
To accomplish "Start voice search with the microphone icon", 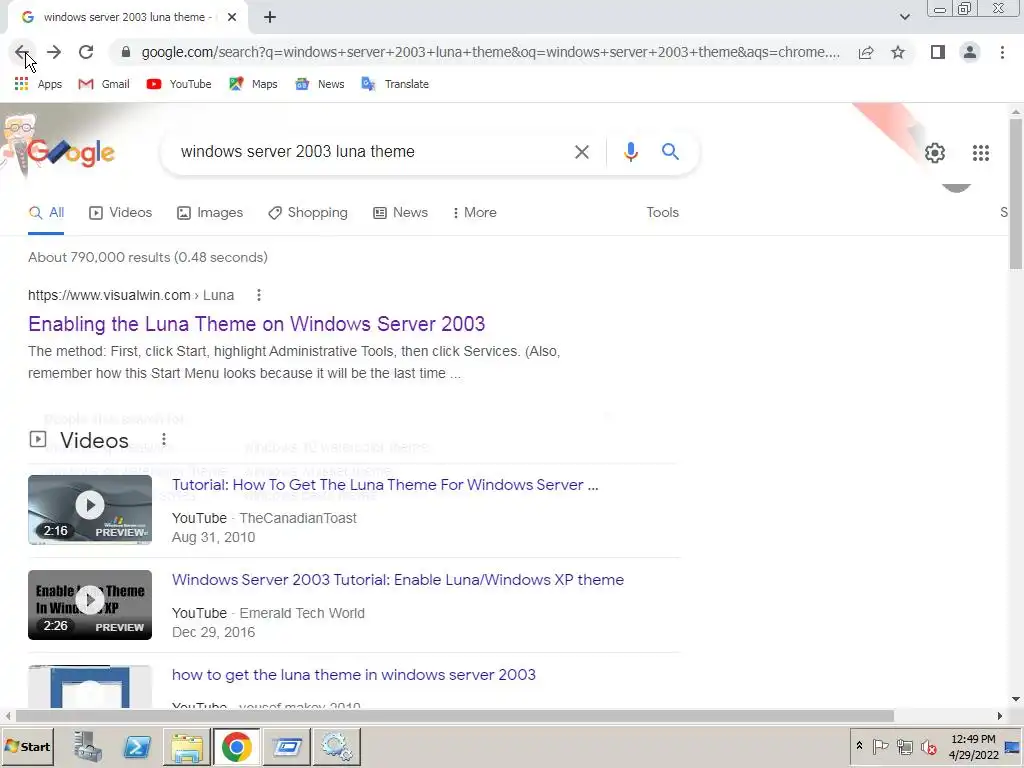I will [x=630, y=152].
